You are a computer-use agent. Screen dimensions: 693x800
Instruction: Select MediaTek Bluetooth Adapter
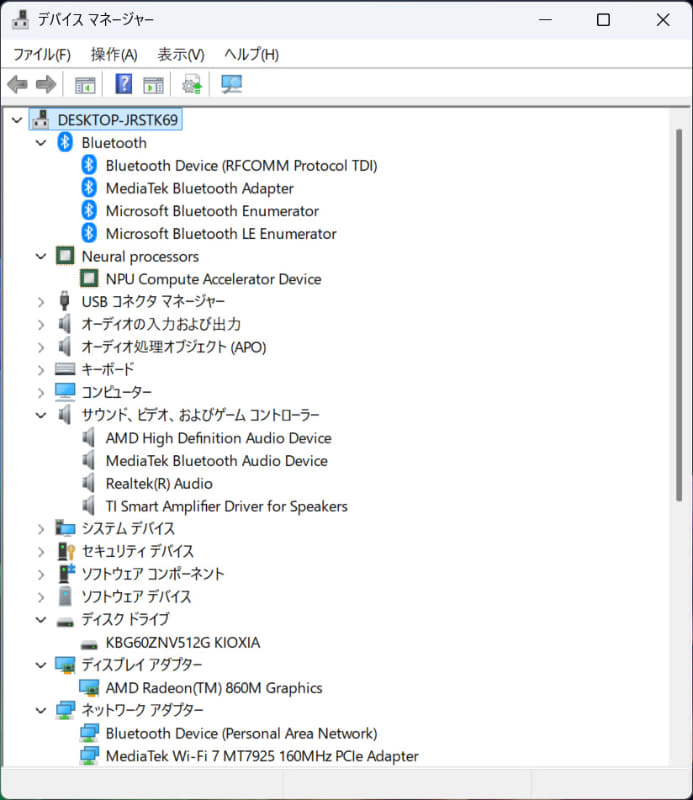pyautogui.click(x=200, y=188)
